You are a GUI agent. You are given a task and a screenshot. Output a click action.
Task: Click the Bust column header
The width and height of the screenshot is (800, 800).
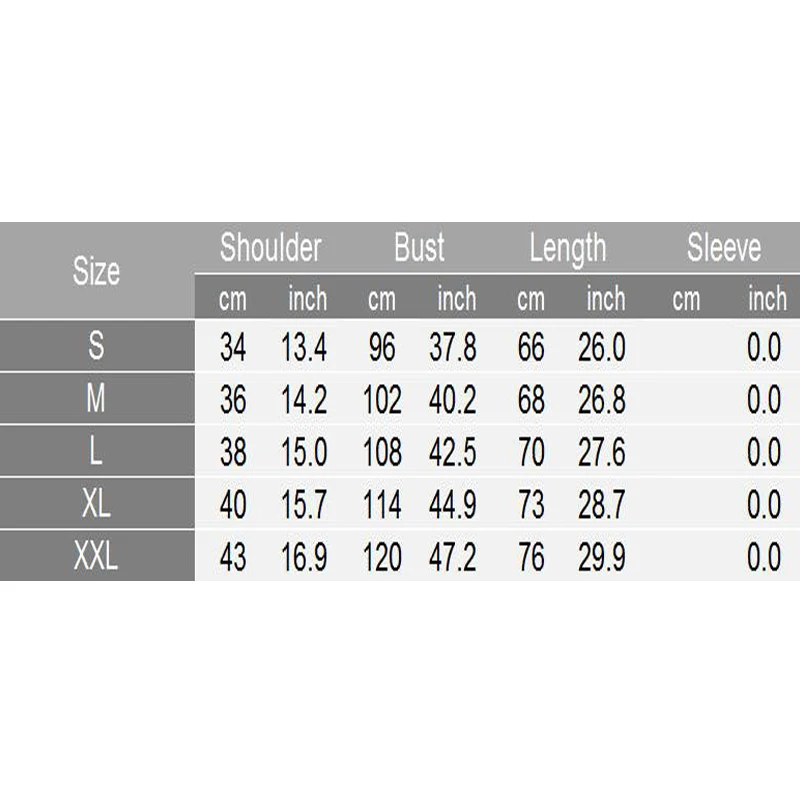[419, 248]
